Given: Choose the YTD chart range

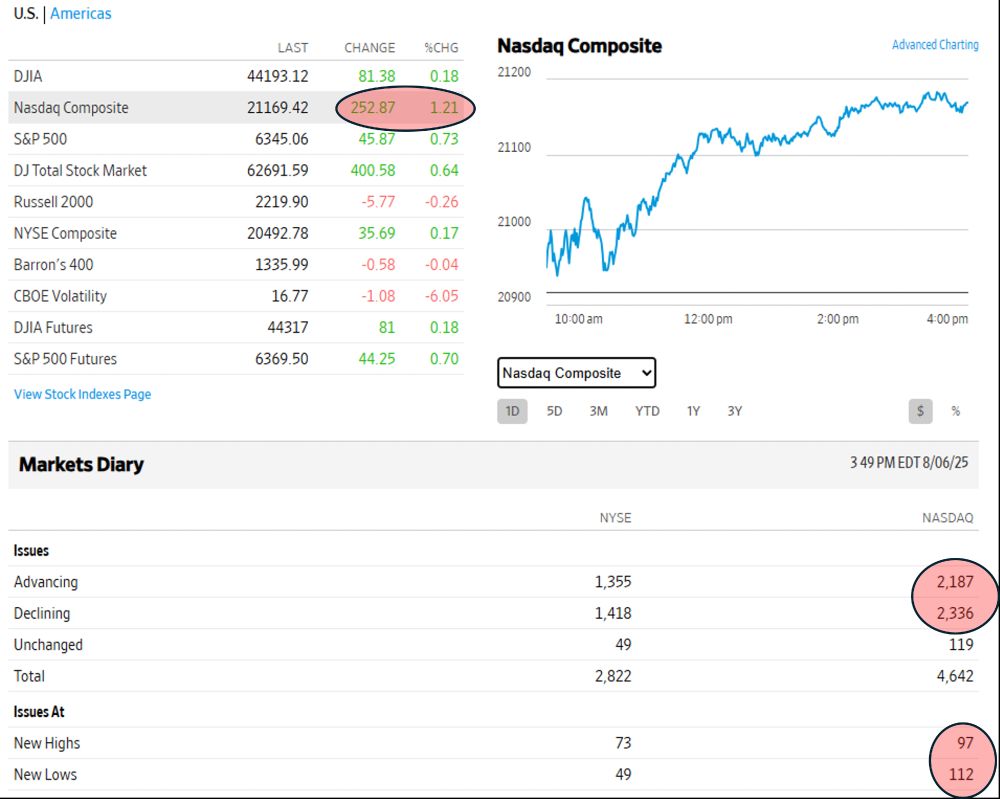Looking at the screenshot, I should click(647, 411).
